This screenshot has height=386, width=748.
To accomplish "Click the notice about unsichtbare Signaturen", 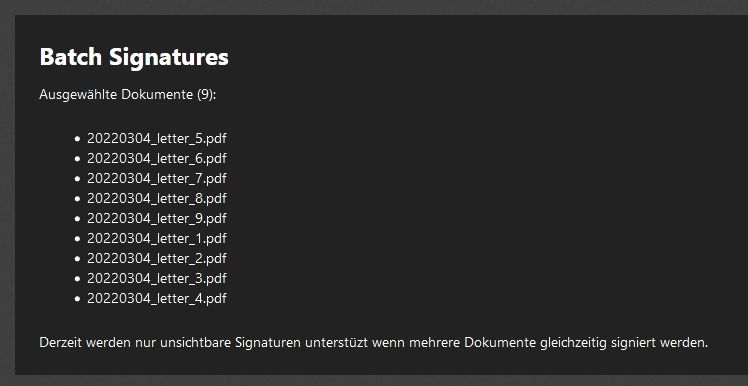I will 374,343.
